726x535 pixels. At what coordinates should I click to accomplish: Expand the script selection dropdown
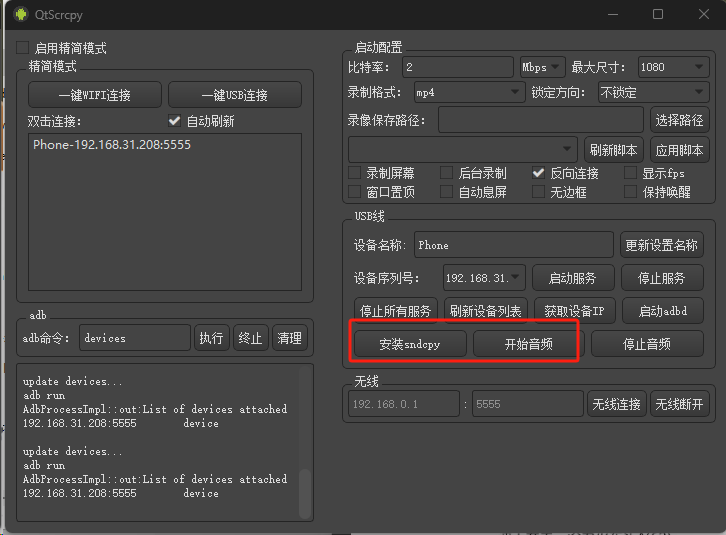[463, 149]
